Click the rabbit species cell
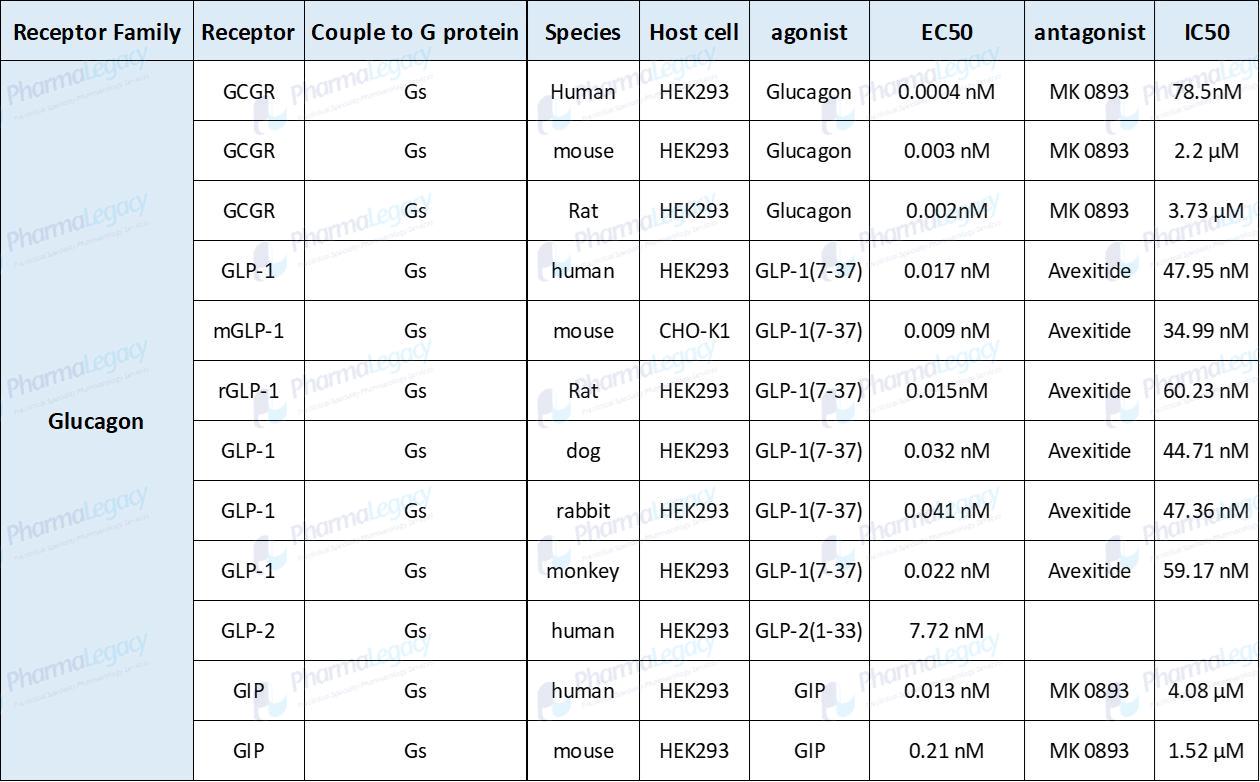 [583, 511]
